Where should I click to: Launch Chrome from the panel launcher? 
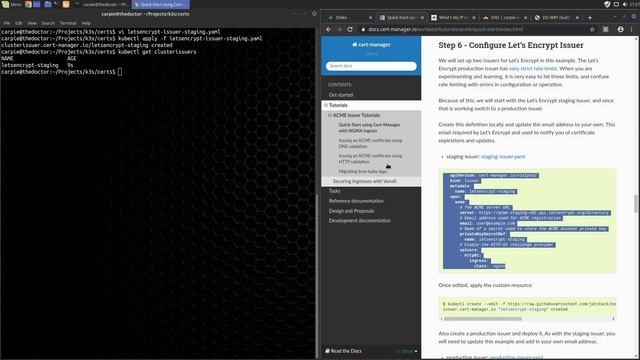[x=28, y=4]
